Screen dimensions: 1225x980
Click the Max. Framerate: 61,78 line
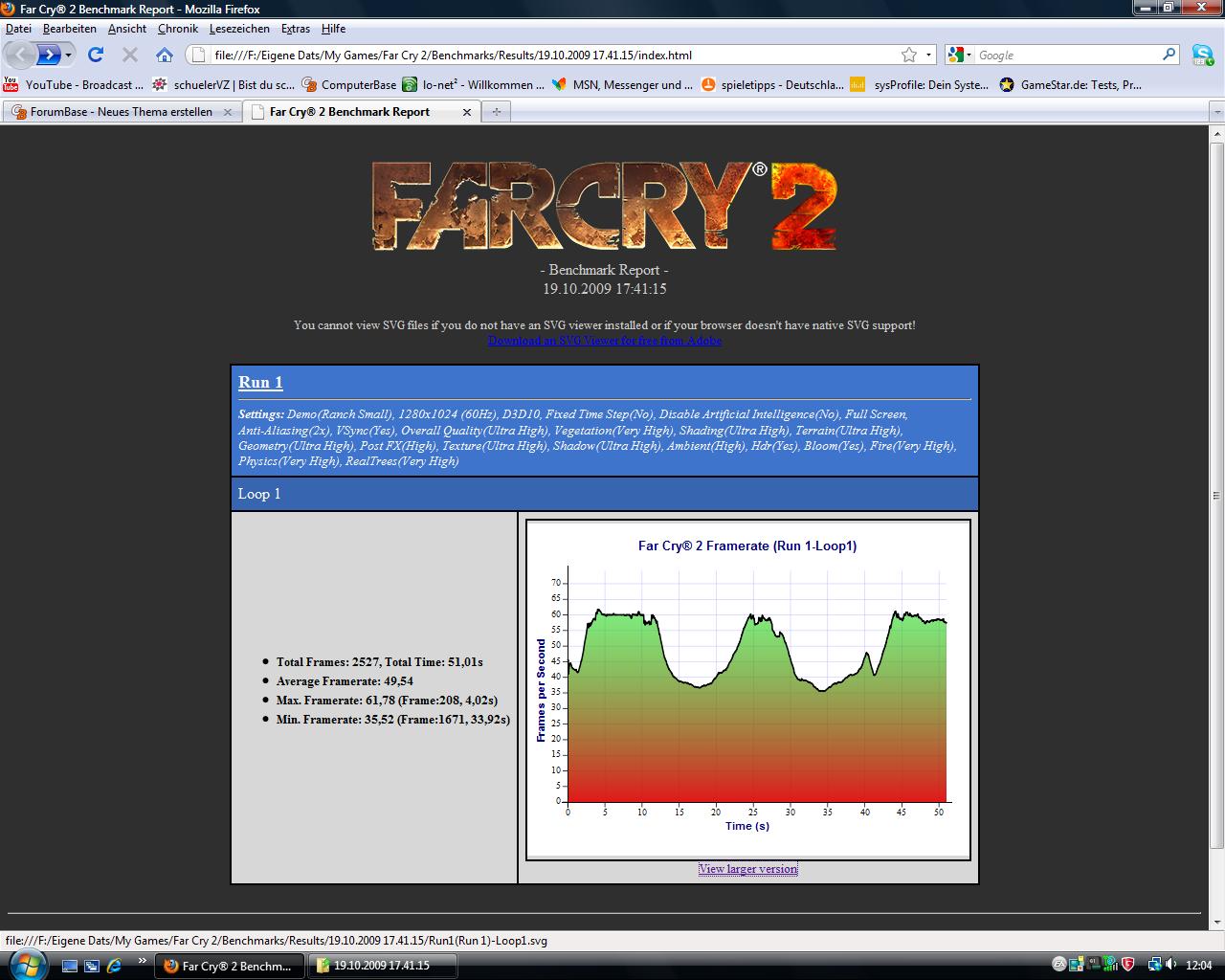pos(387,701)
